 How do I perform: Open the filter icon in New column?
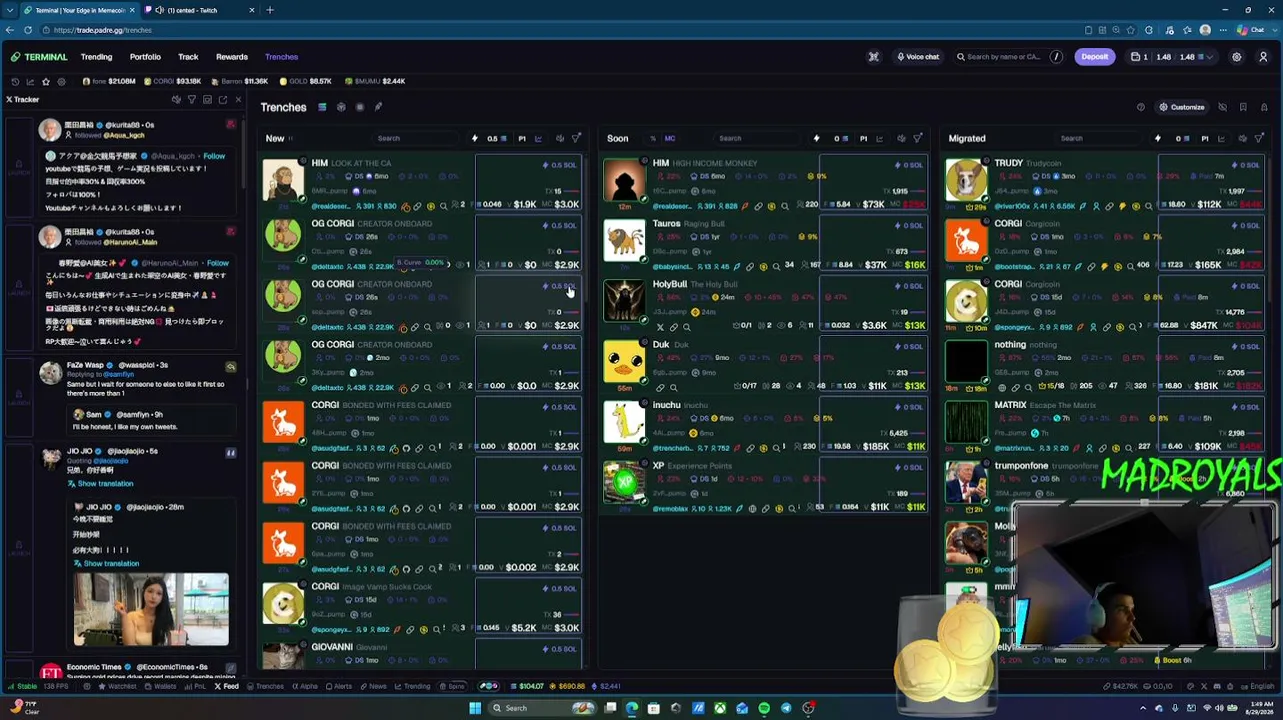(576, 138)
